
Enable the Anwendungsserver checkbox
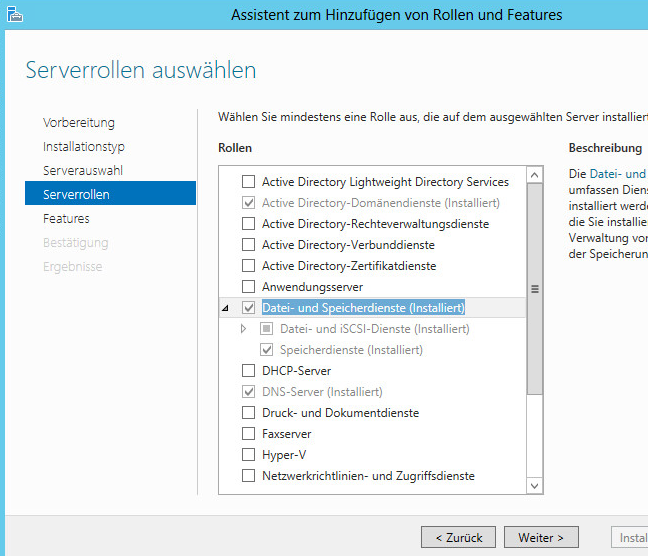(x=248, y=286)
